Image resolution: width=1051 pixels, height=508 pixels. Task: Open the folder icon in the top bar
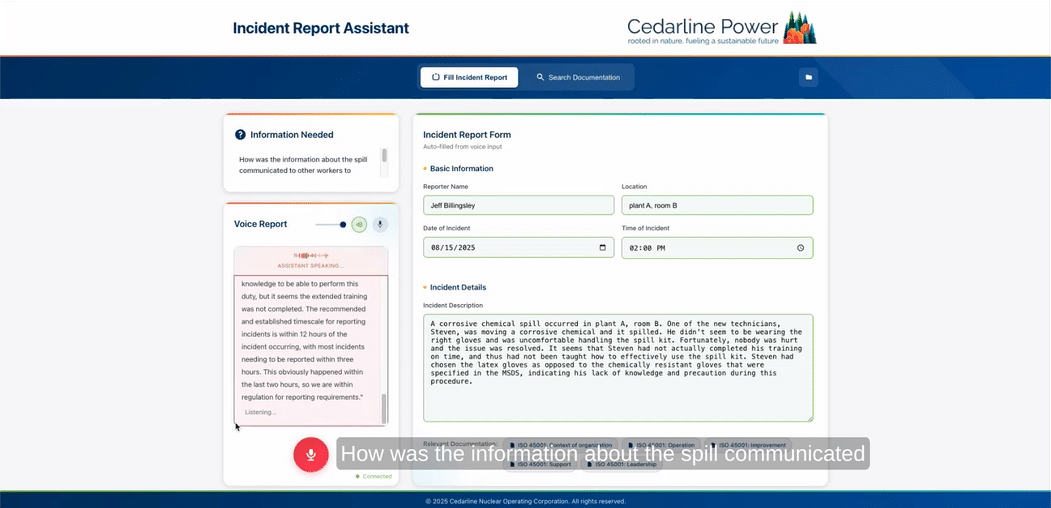click(x=808, y=78)
